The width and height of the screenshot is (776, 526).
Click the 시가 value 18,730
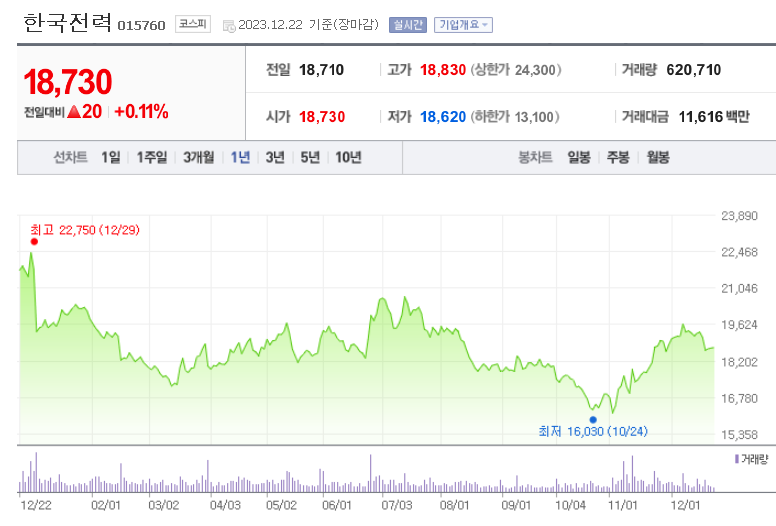(x=322, y=117)
